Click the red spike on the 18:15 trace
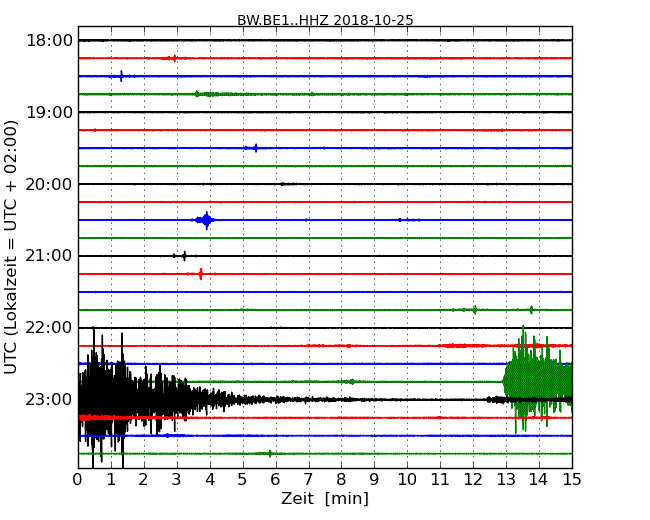The width and height of the screenshot is (650, 520). click(175, 58)
